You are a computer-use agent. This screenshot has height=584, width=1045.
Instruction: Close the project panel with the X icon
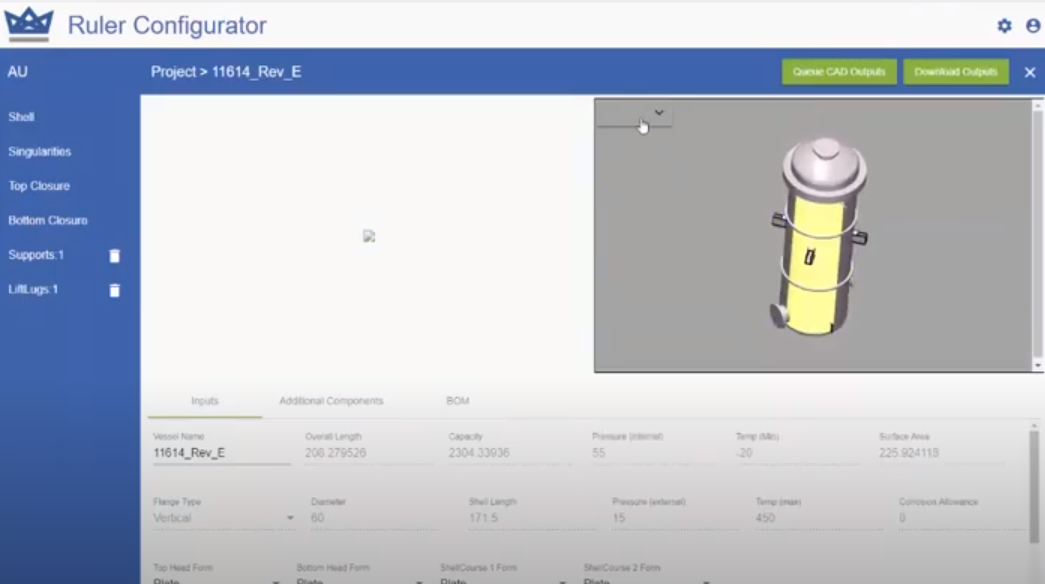[x=1029, y=72]
